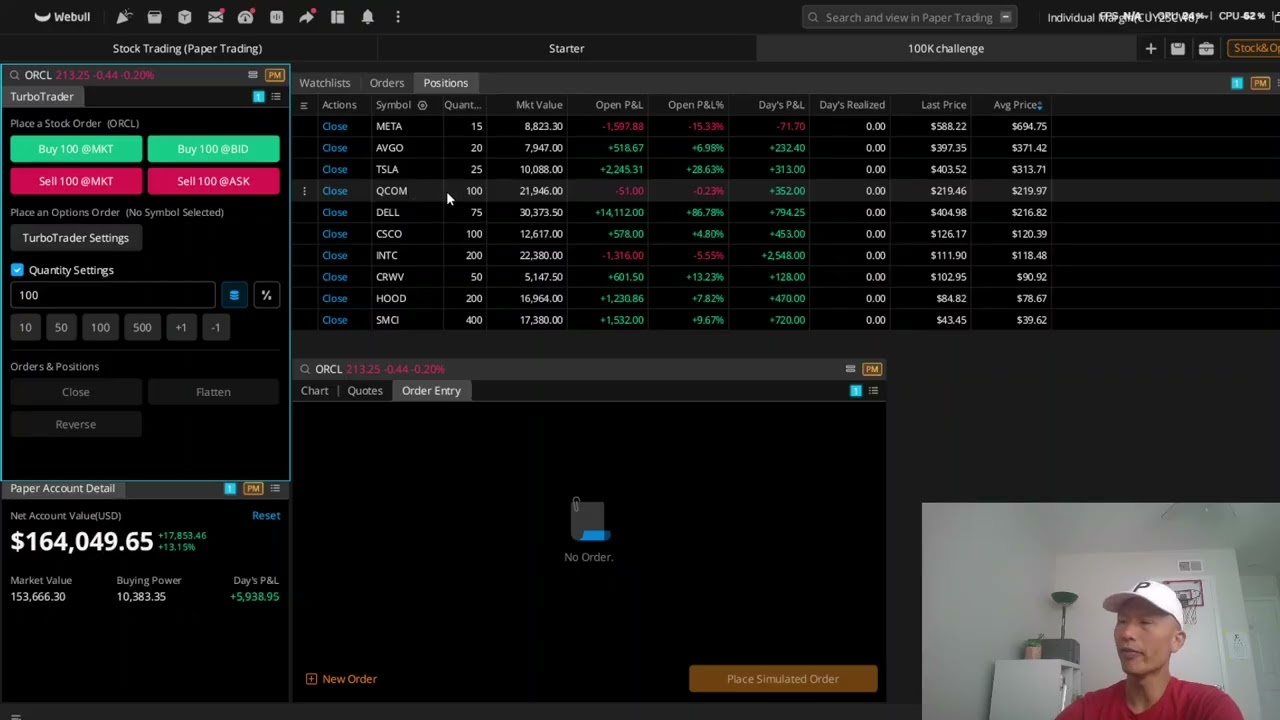Click the briefcase icon near workspace tabs
Image resolution: width=1280 pixels, height=720 pixels.
pyautogui.click(x=1206, y=48)
